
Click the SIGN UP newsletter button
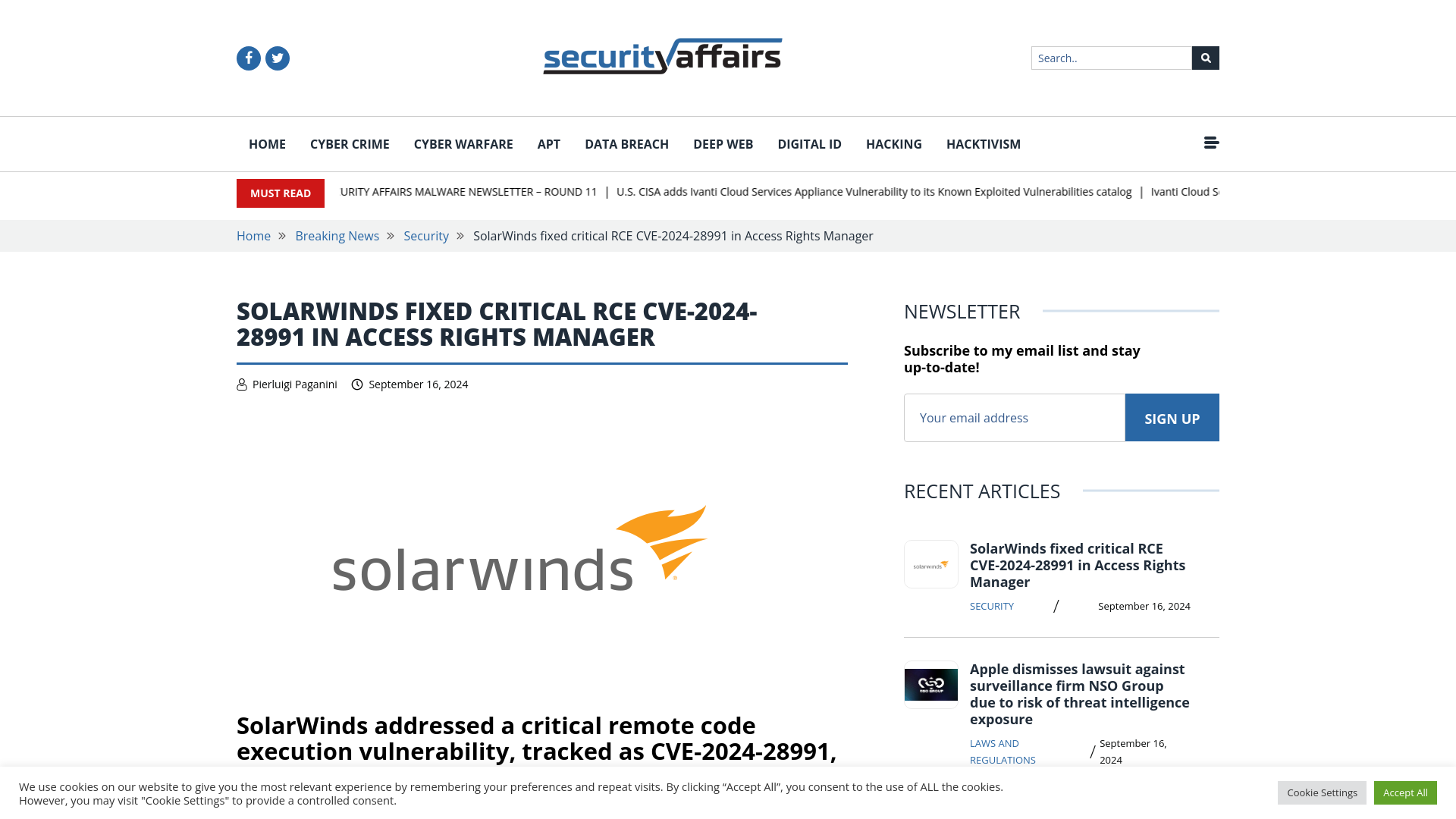point(1172,418)
